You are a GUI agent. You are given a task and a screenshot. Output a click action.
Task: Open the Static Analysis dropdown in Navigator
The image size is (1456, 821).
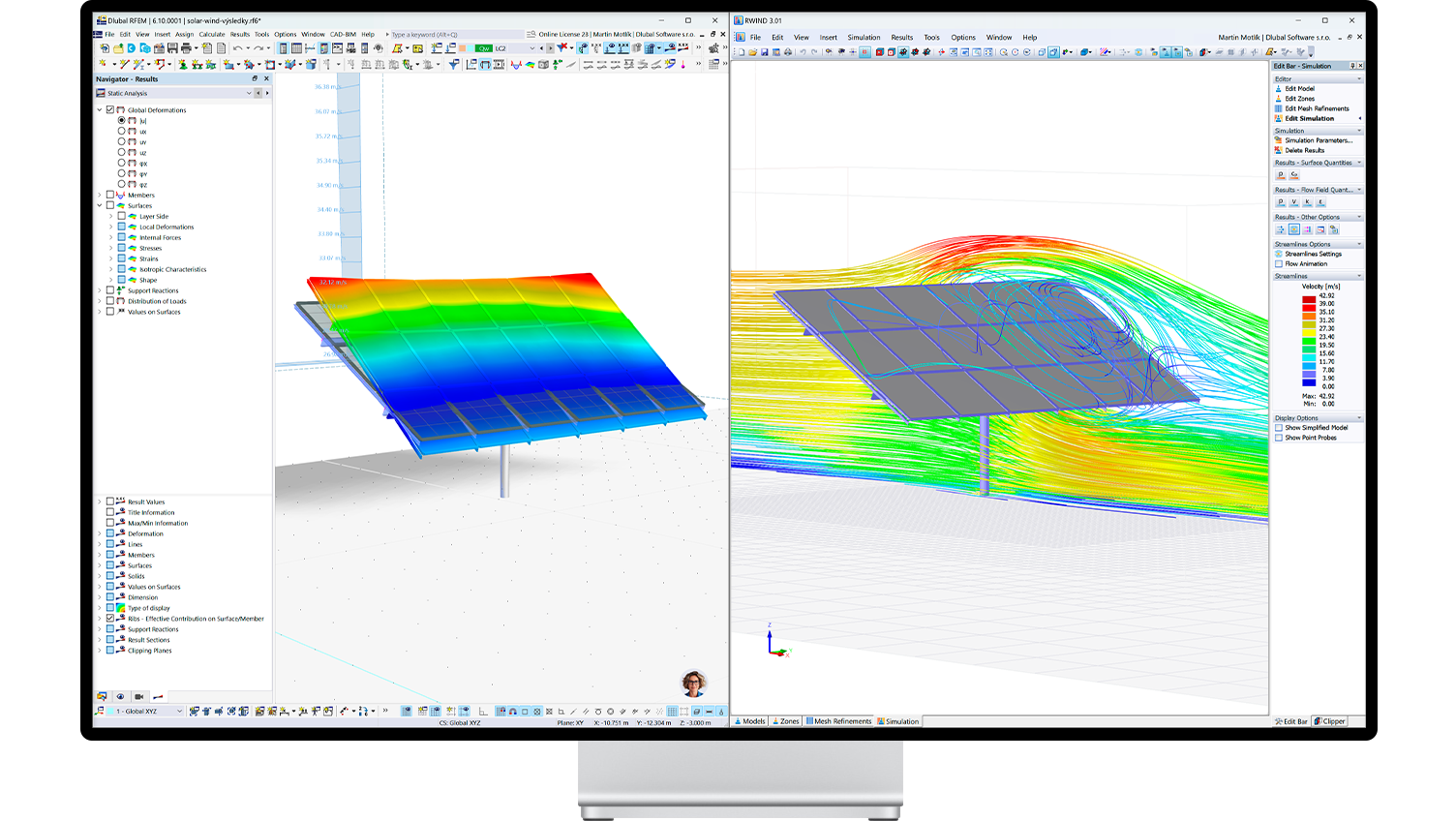(x=249, y=94)
